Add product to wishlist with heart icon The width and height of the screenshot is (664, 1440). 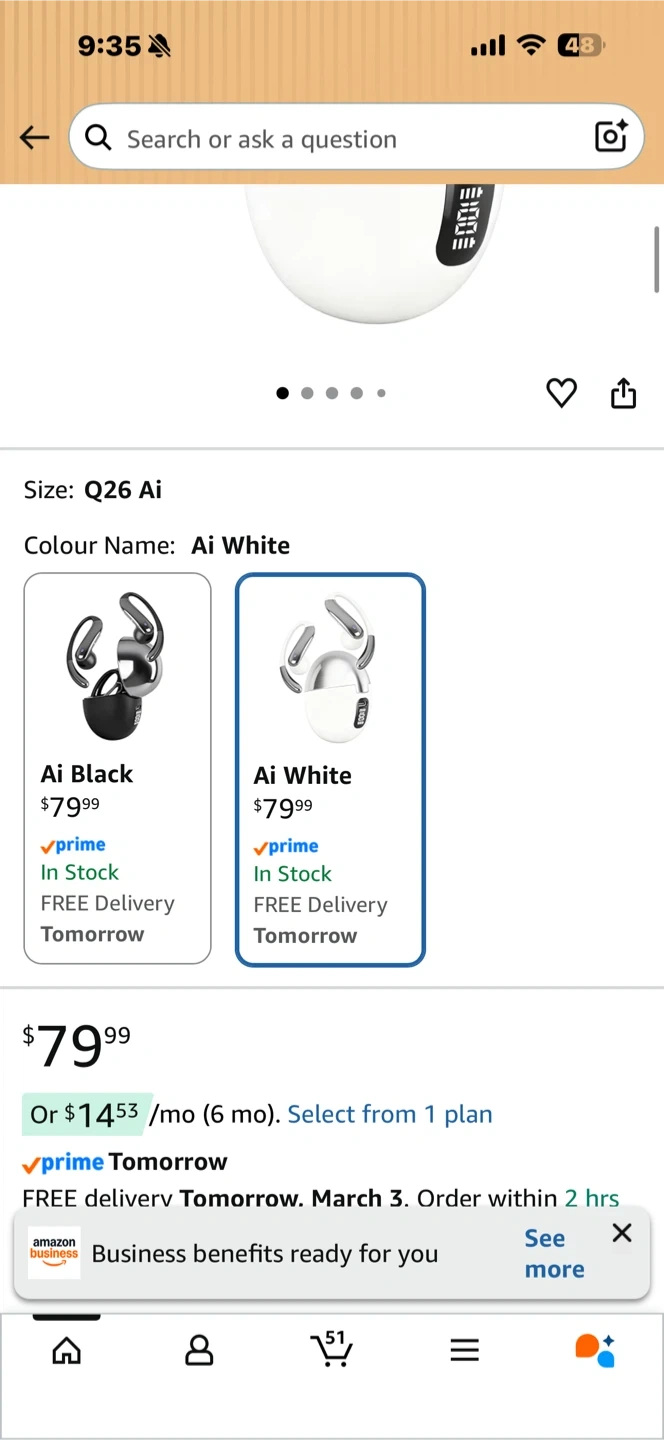(x=561, y=393)
